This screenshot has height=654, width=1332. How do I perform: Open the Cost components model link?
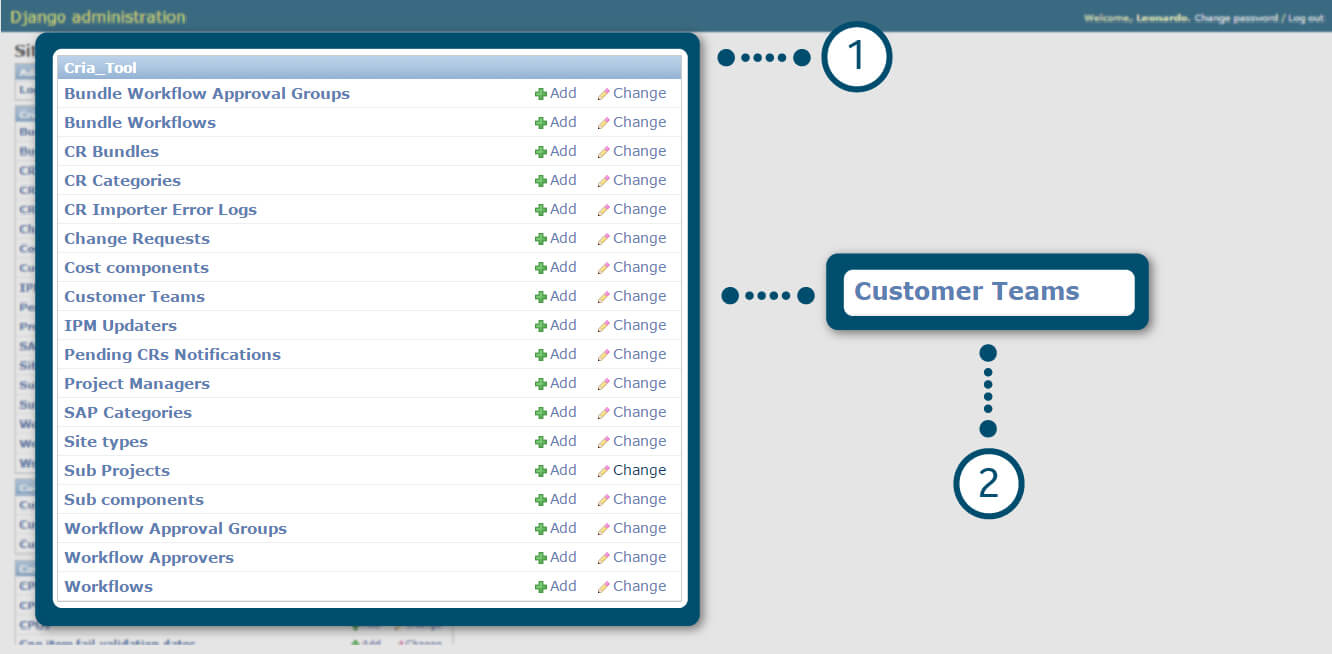click(136, 268)
